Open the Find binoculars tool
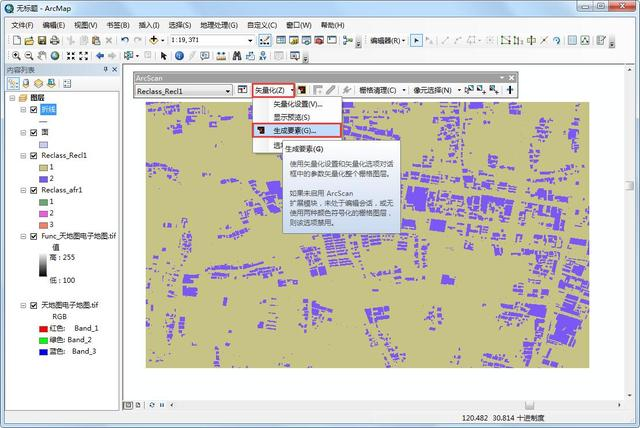 [x=237, y=56]
